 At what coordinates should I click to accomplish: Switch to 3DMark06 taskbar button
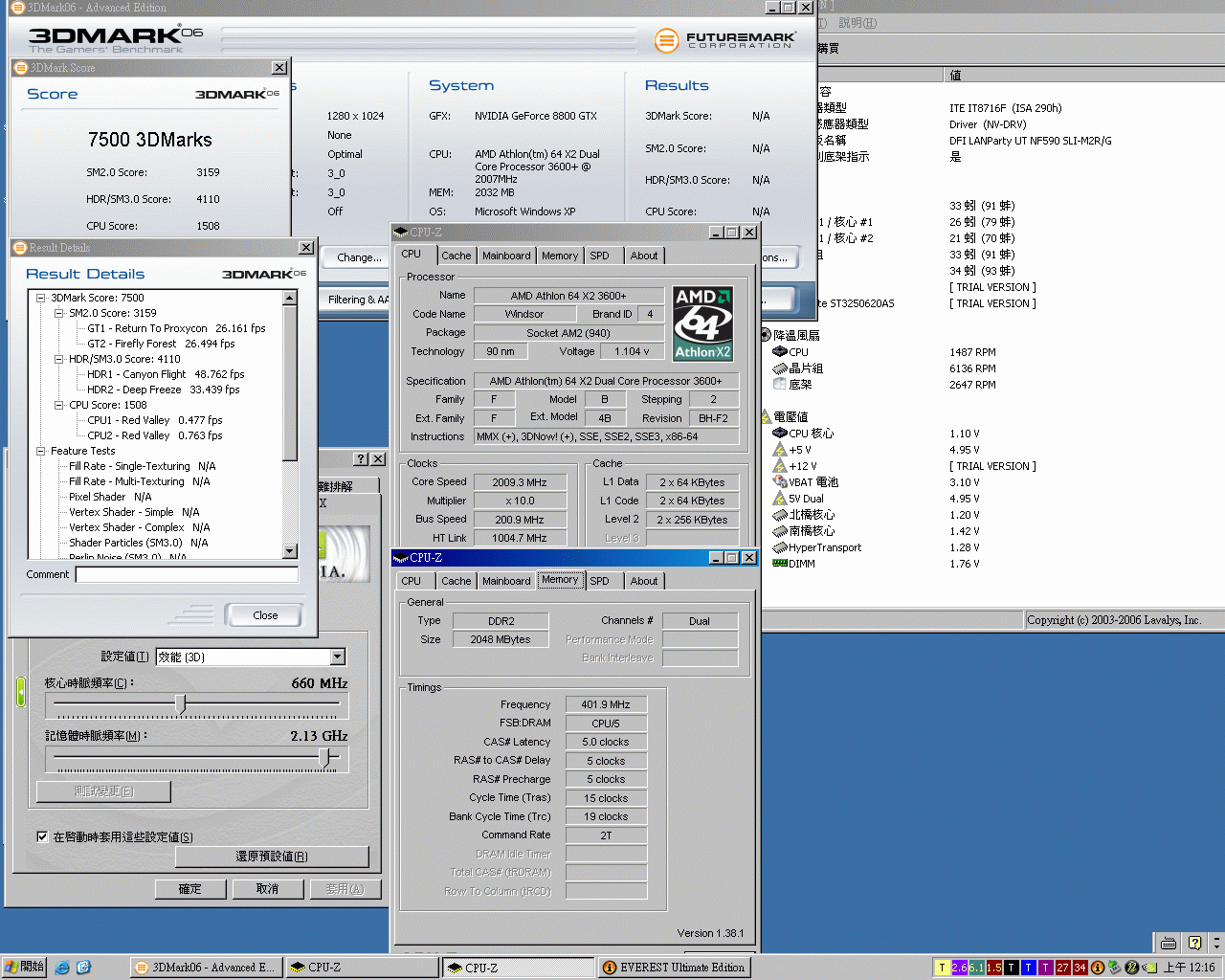[x=206, y=968]
